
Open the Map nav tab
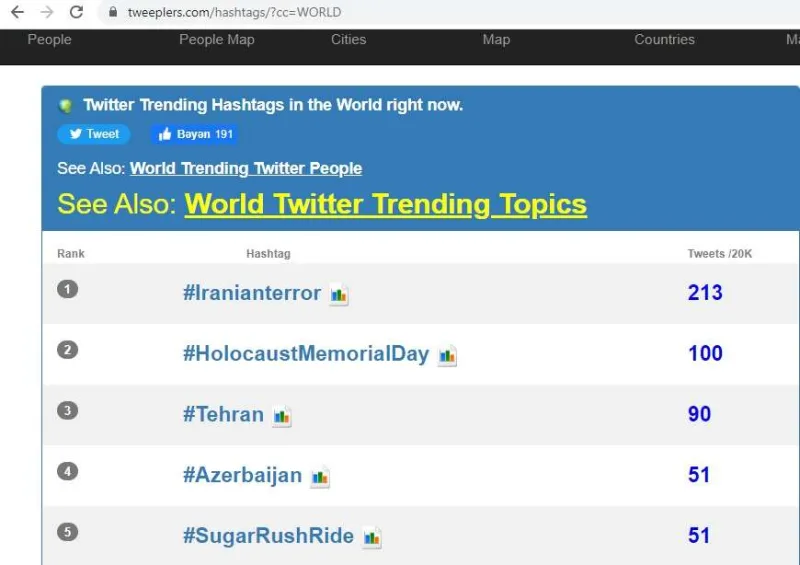click(x=496, y=39)
